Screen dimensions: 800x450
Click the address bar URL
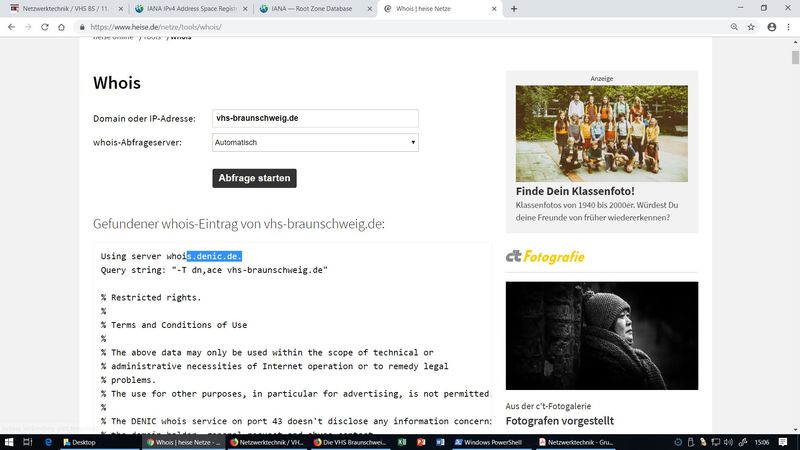pyautogui.click(x=156, y=27)
